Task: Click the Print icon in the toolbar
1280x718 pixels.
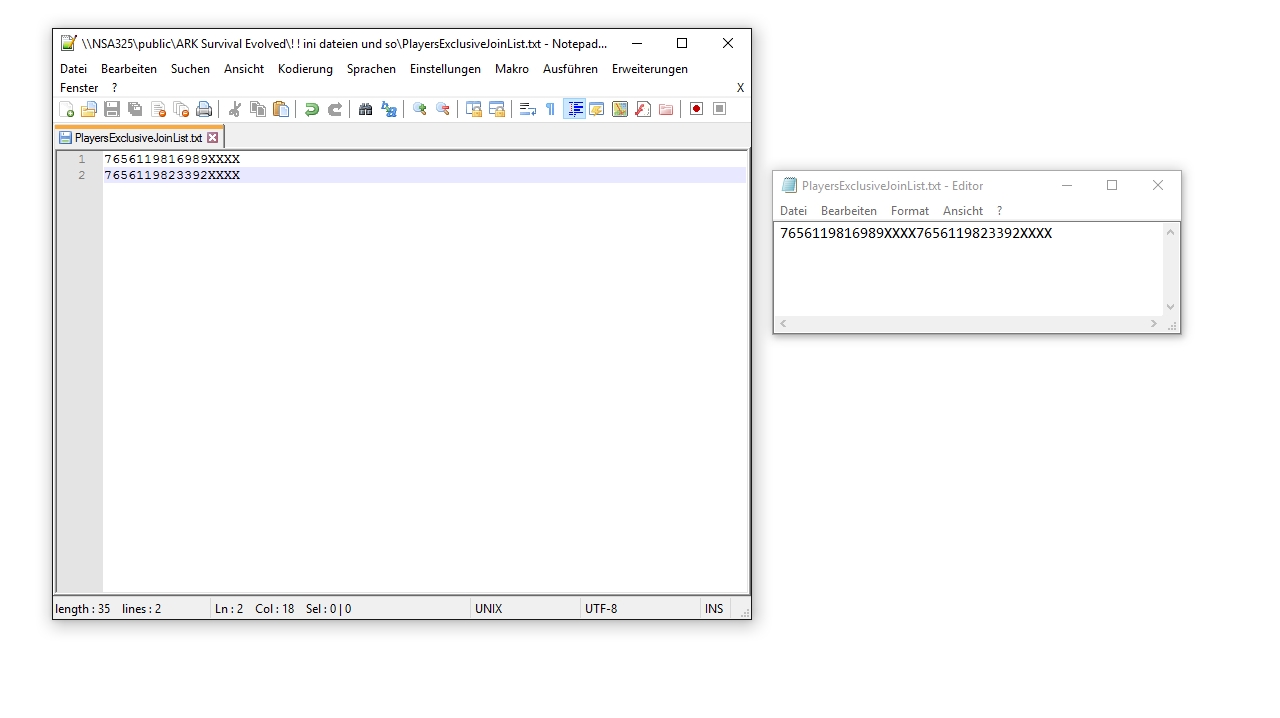Action: [204, 109]
